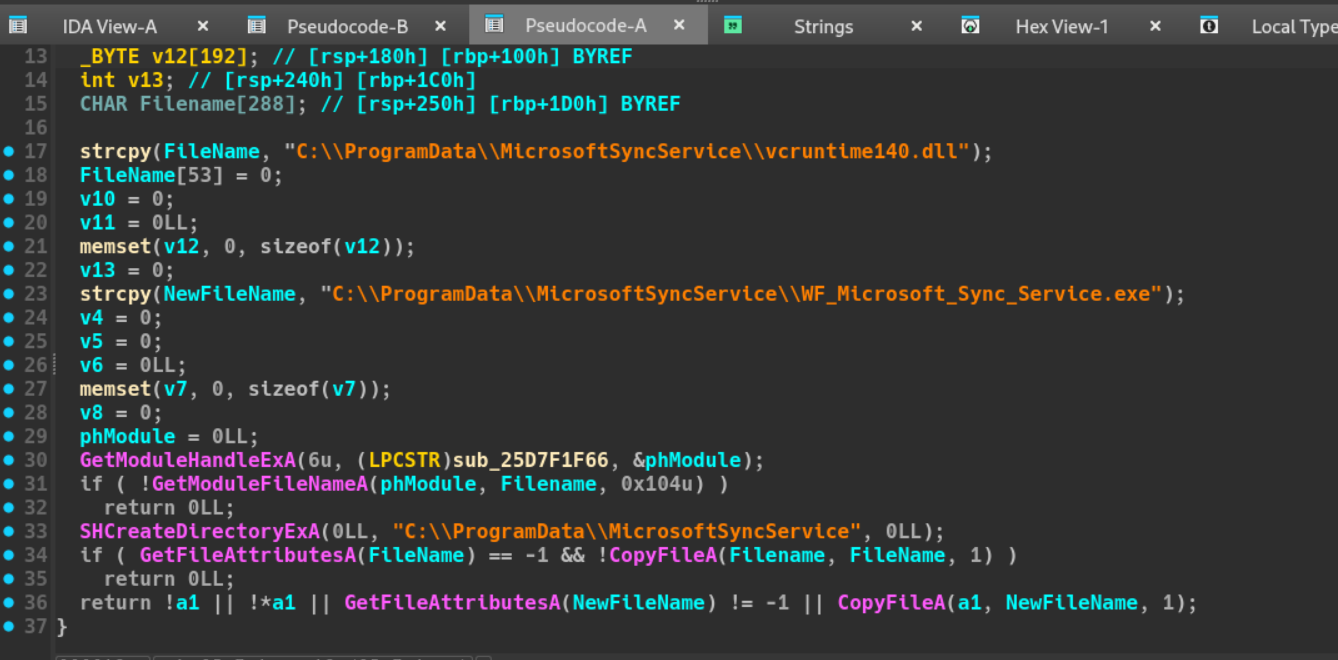
Task: Close the Hex View-1 tab
Action: tap(1155, 26)
